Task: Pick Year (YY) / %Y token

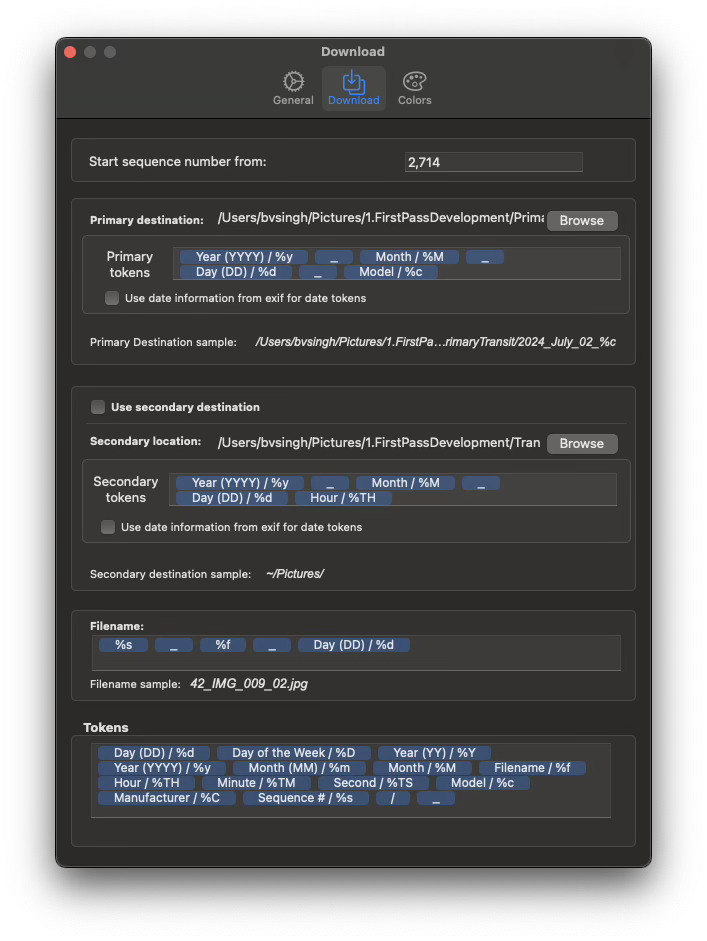Action: pos(435,753)
